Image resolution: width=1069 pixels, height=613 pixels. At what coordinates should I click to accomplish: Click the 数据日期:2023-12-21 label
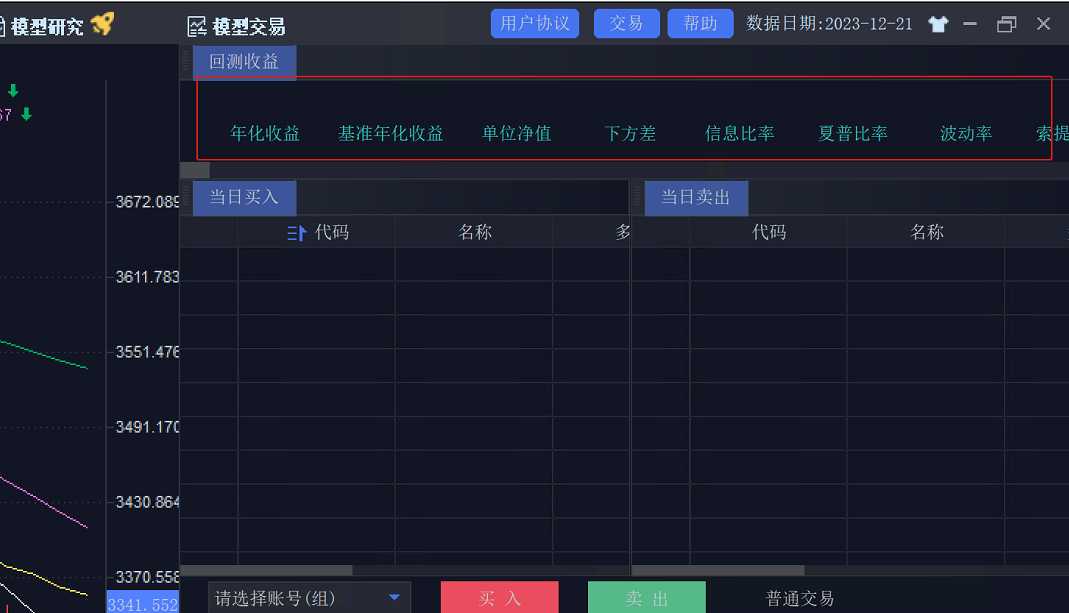[829, 24]
